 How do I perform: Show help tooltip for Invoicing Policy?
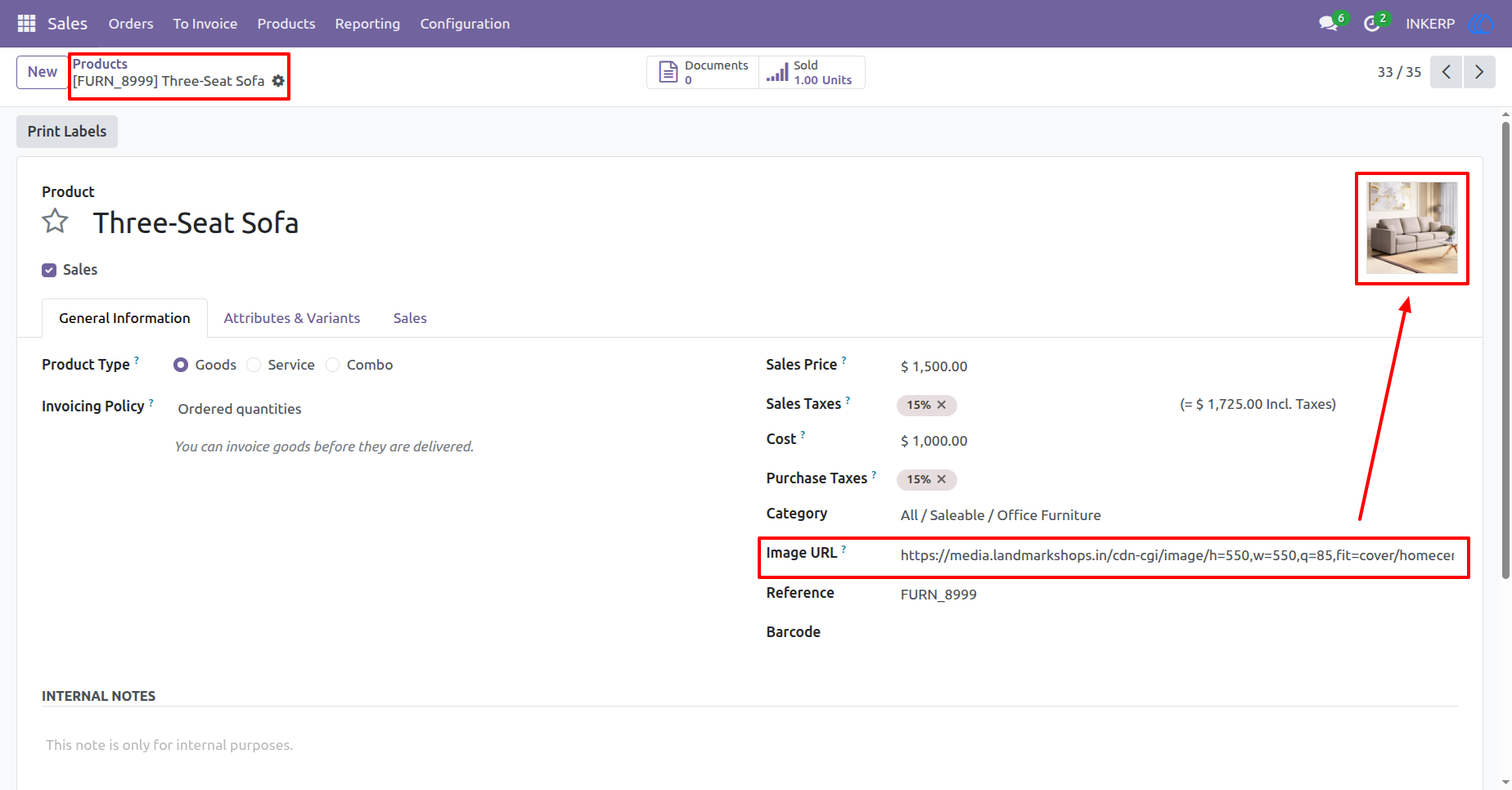[151, 402]
